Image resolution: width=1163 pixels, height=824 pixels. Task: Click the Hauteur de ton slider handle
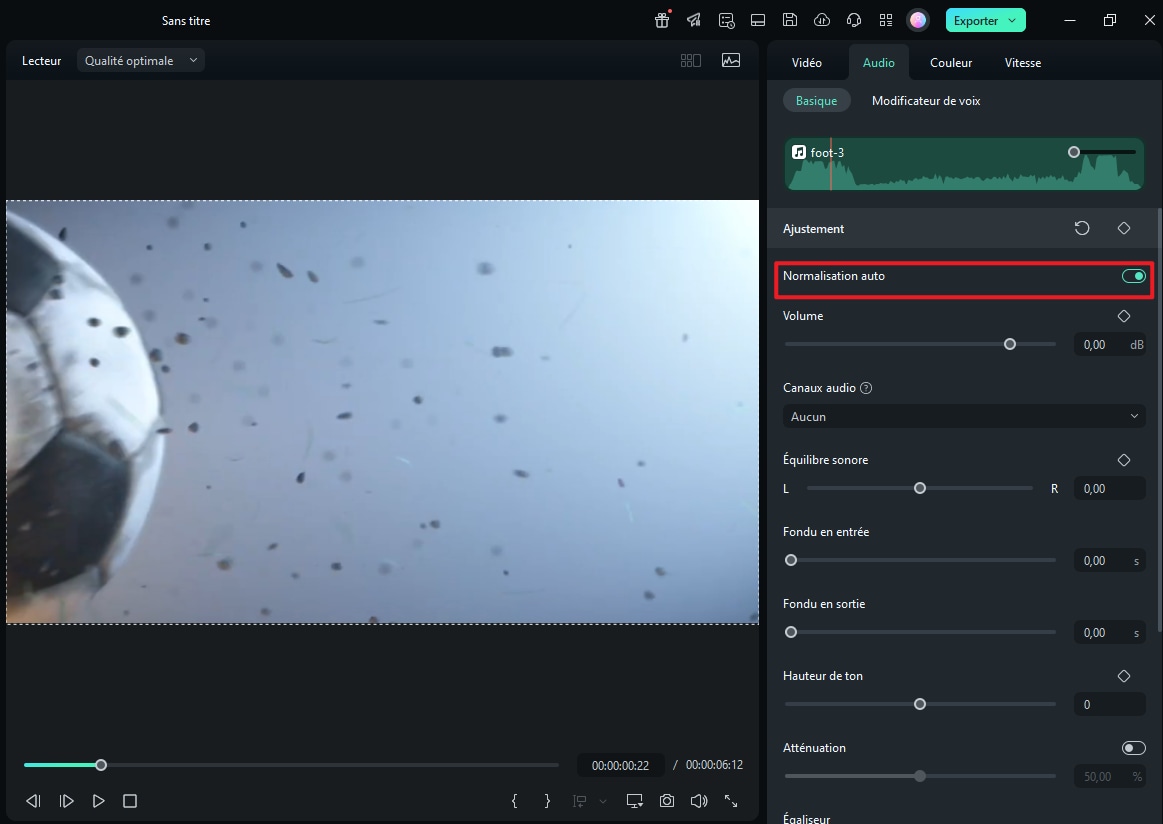coord(920,704)
